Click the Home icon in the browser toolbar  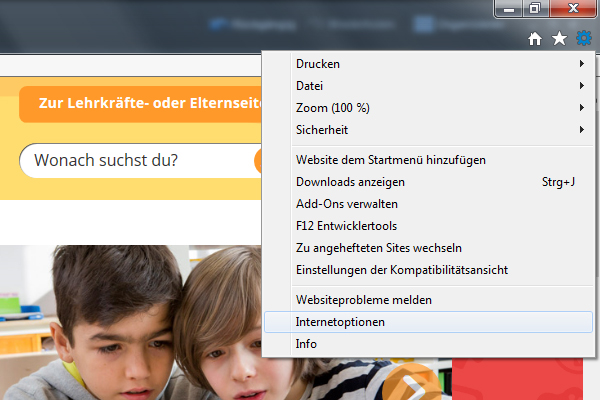click(x=535, y=39)
